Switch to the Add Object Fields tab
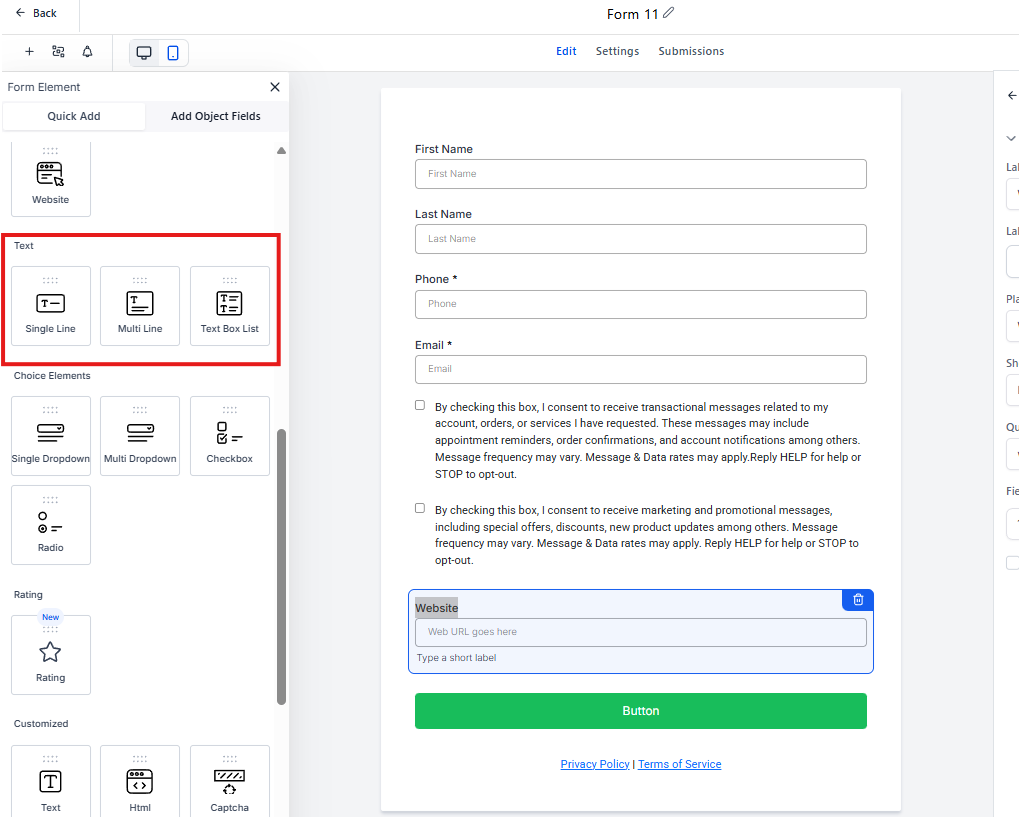This screenshot has width=1019, height=817. [215, 116]
